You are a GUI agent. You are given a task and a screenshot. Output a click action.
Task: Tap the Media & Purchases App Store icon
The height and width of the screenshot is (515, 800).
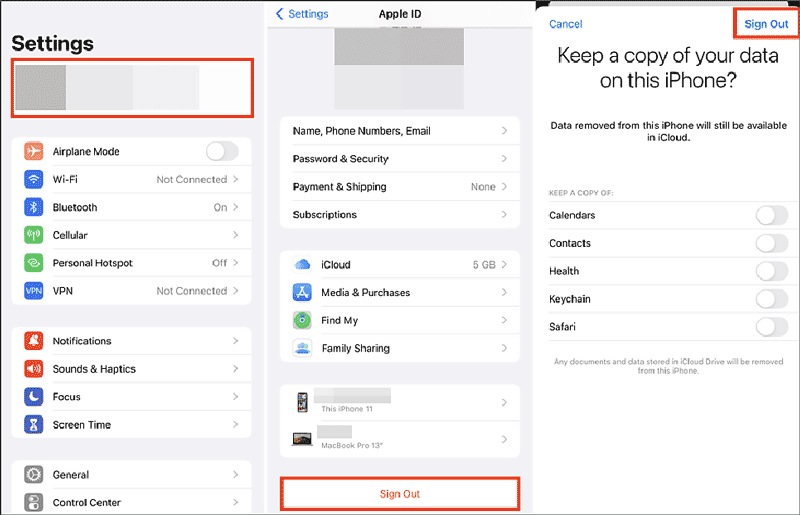tap(302, 292)
